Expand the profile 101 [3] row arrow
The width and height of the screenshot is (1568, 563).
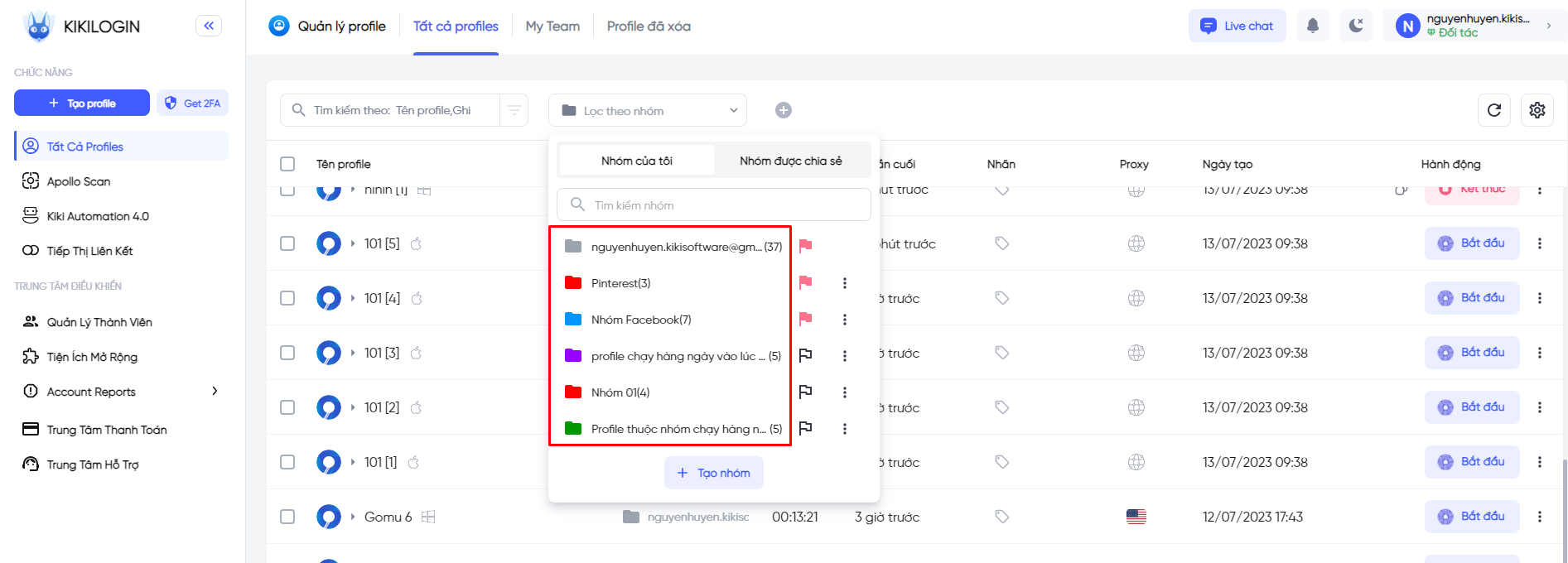click(x=353, y=353)
